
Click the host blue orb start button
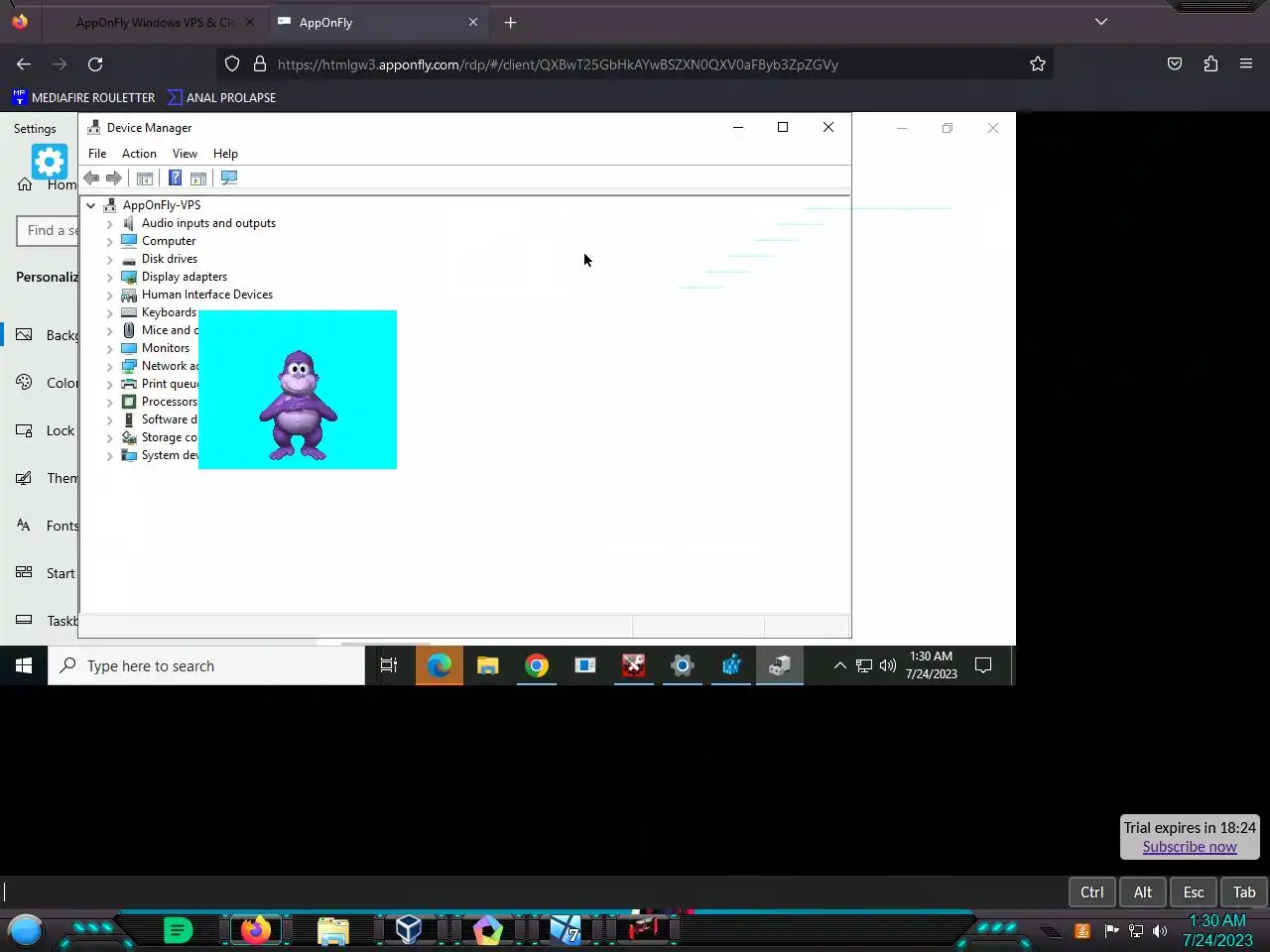click(26, 930)
